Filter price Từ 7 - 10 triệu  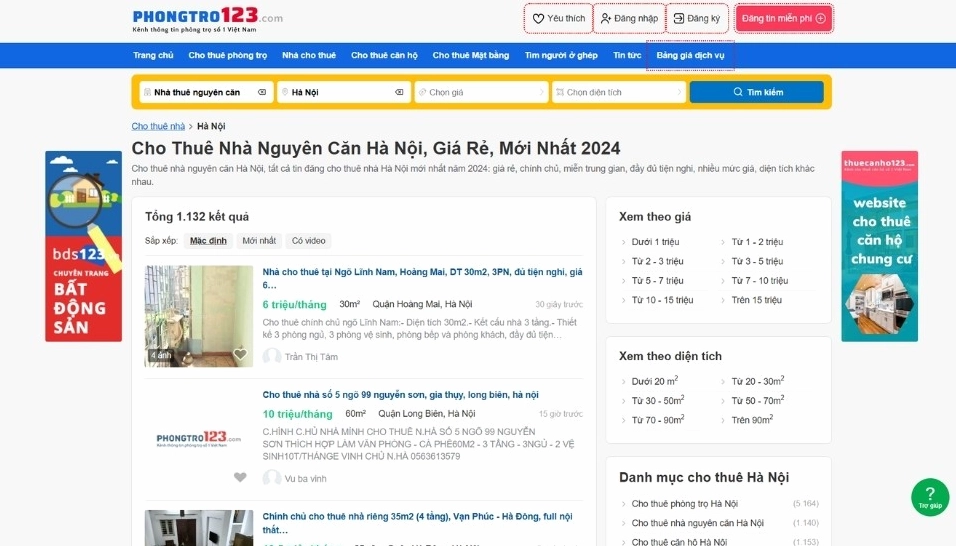point(760,281)
